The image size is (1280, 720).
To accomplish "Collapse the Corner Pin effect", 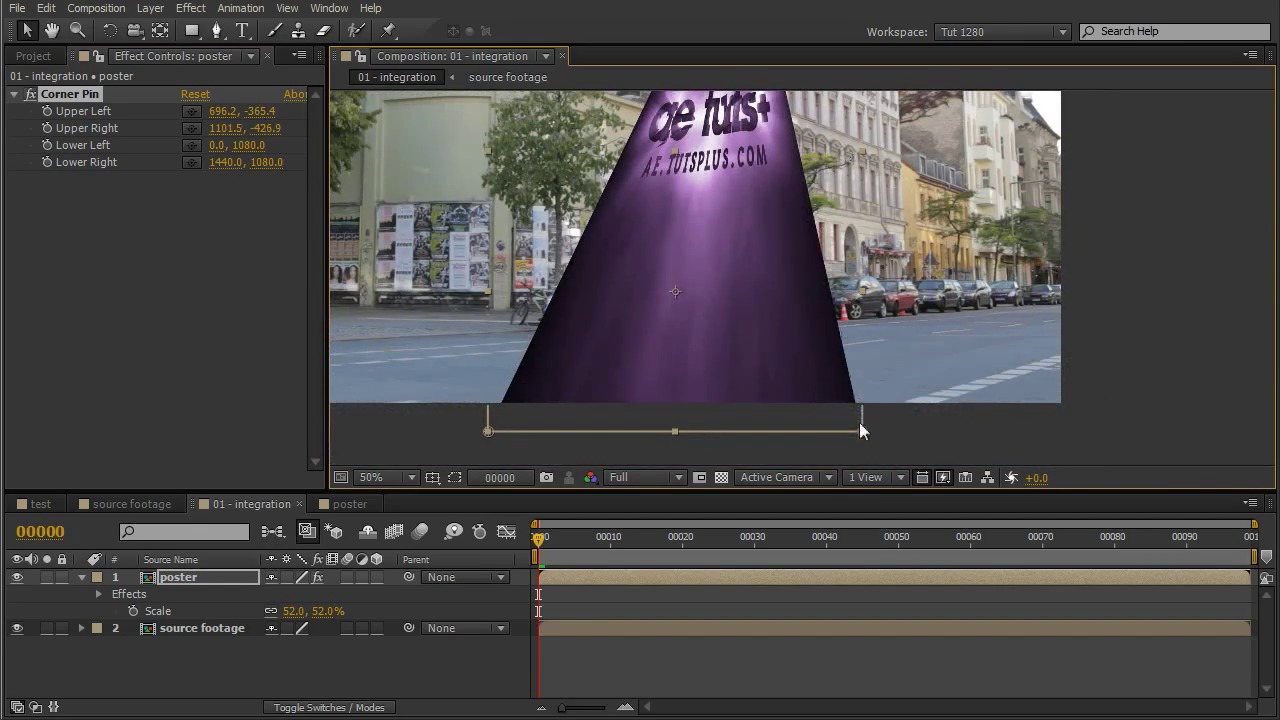I will pyautogui.click(x=14, y=94).
